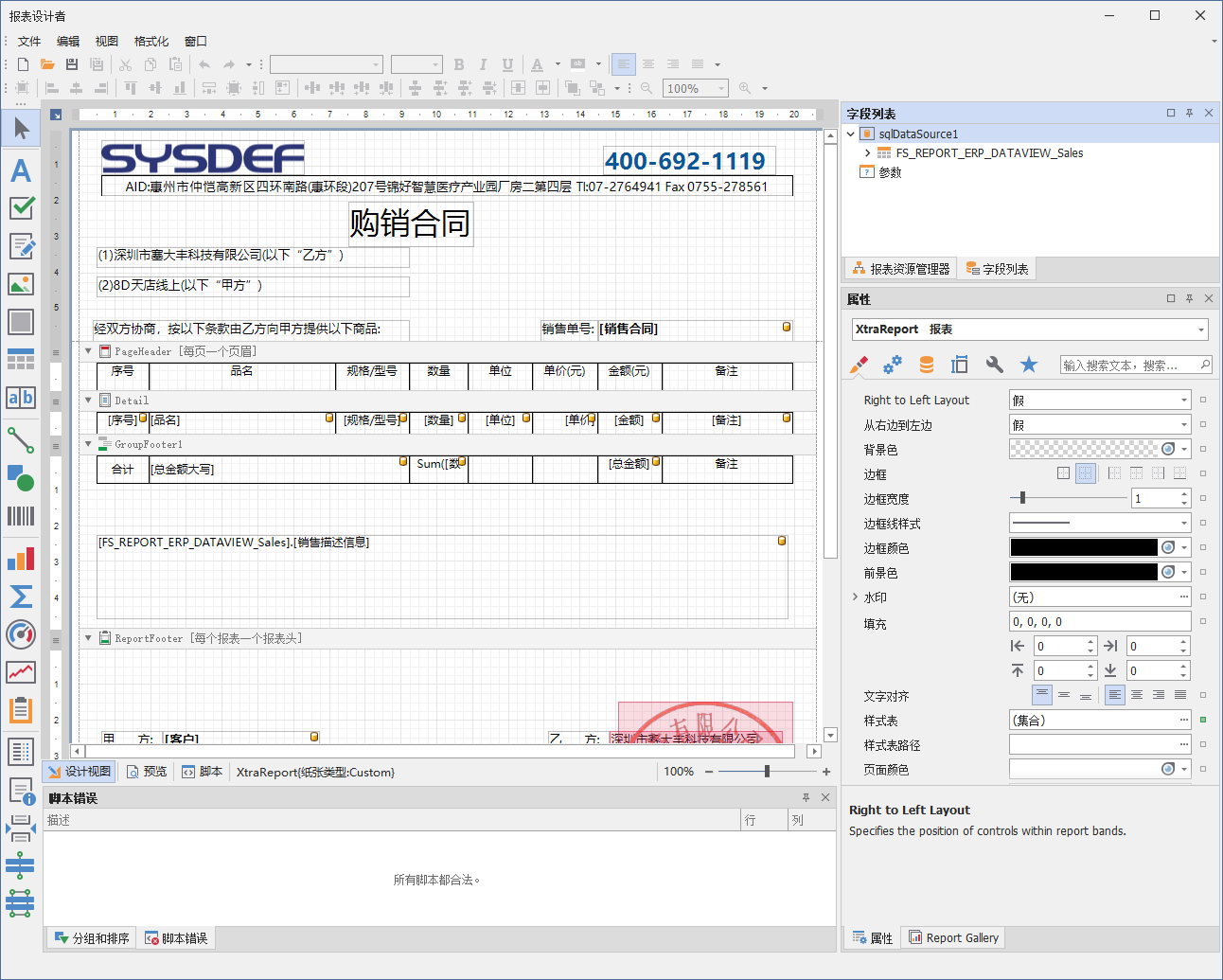The height and width of the screenshot is (980, 1223).
Task: Open the wrench icon tab in properties panel
Action: click(994, 365)
